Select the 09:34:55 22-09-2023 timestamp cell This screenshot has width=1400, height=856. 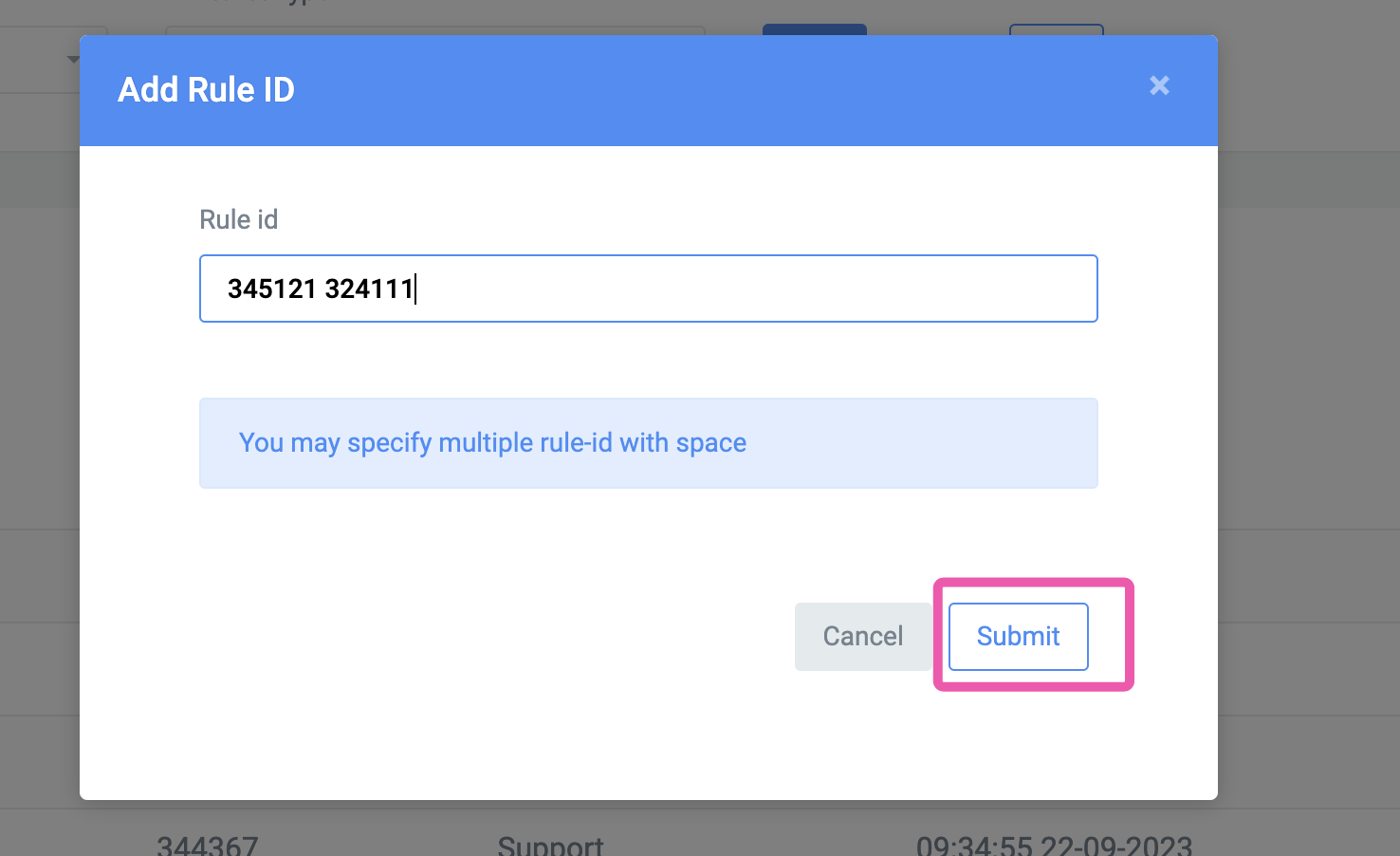1054,845
